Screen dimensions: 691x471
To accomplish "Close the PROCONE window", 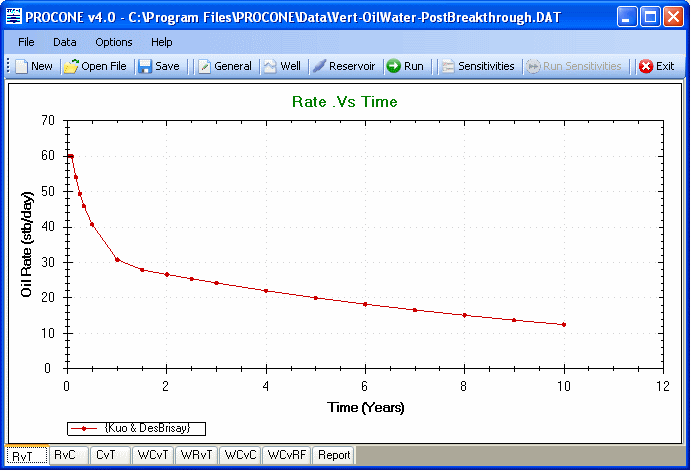I will pos(673,17).
